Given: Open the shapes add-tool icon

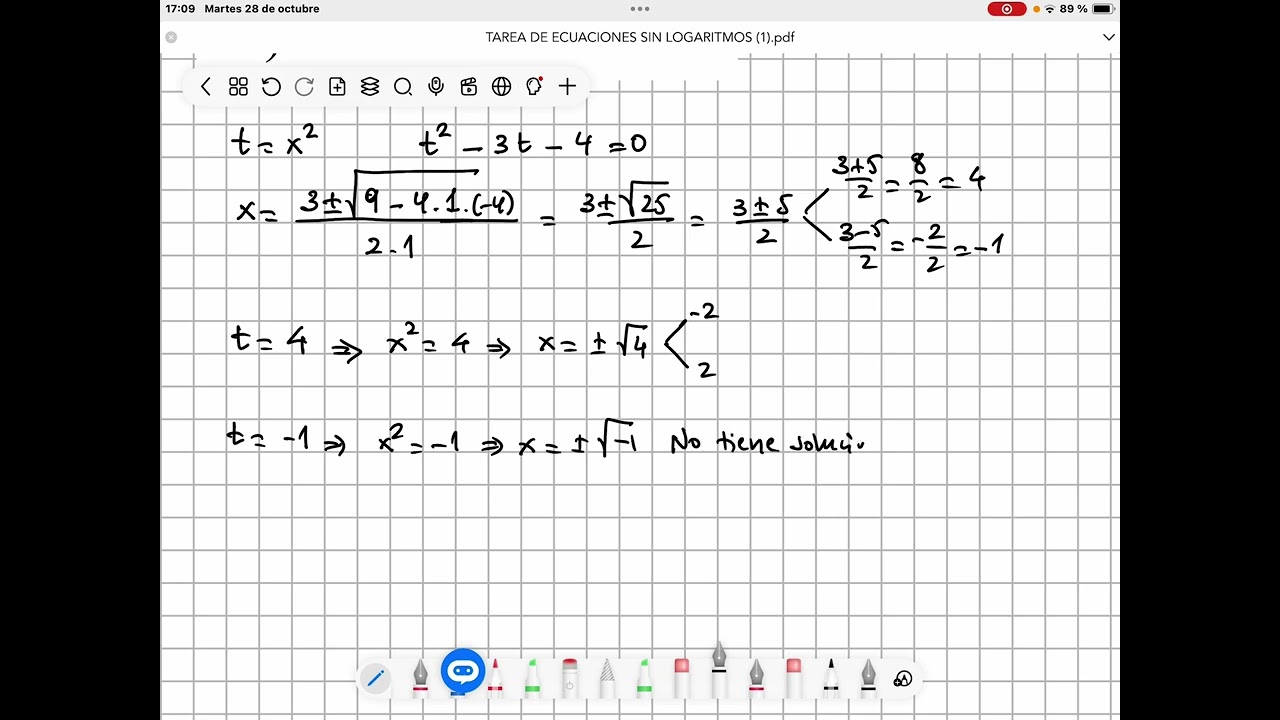Looking at the screenshot, I should click(903, 679).
